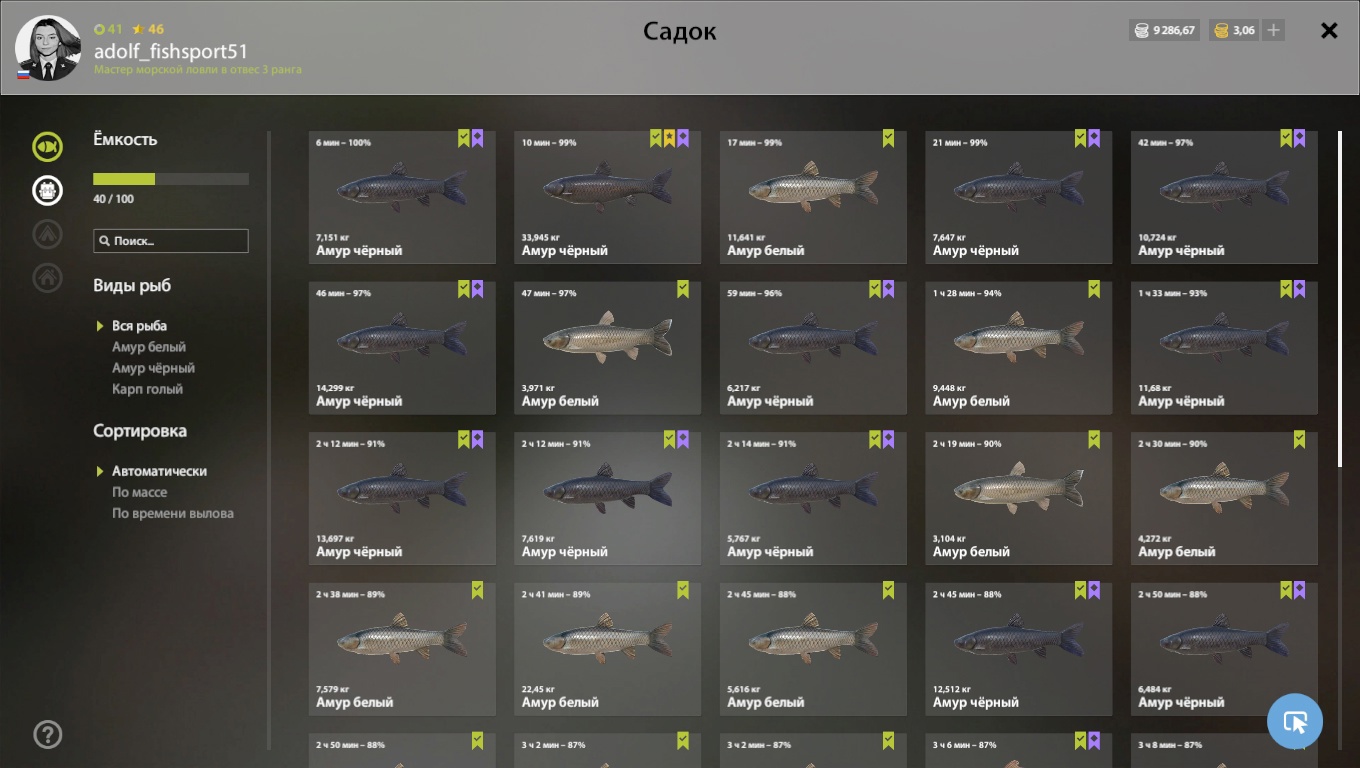The height and width of the screenshot is (768, 1360).
Task: Toggle green mark on 11,641 kg Амур белый
Action: (x=888, y=138)
